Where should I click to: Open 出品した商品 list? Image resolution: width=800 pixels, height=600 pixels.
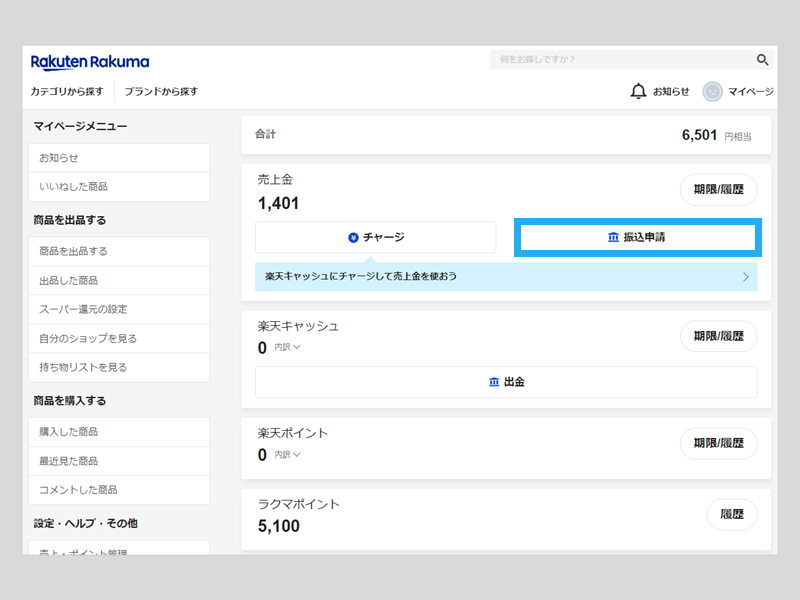coord(119,281)
